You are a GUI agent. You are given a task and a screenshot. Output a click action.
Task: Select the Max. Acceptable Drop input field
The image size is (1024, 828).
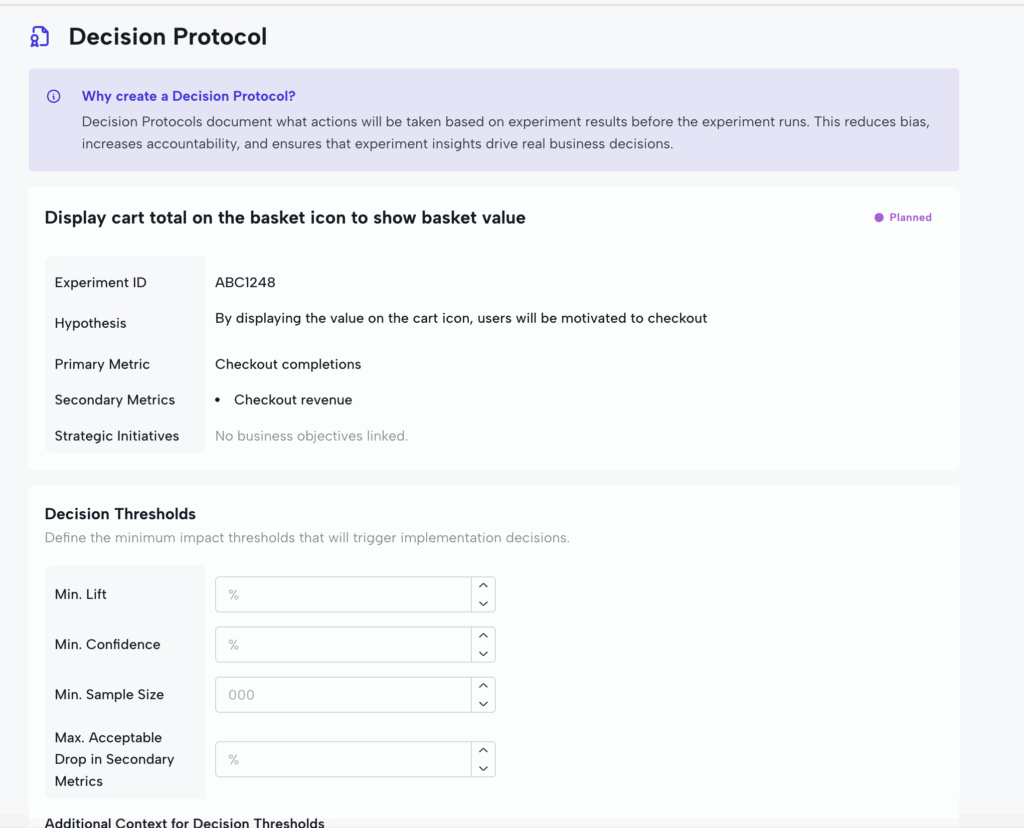343,760
